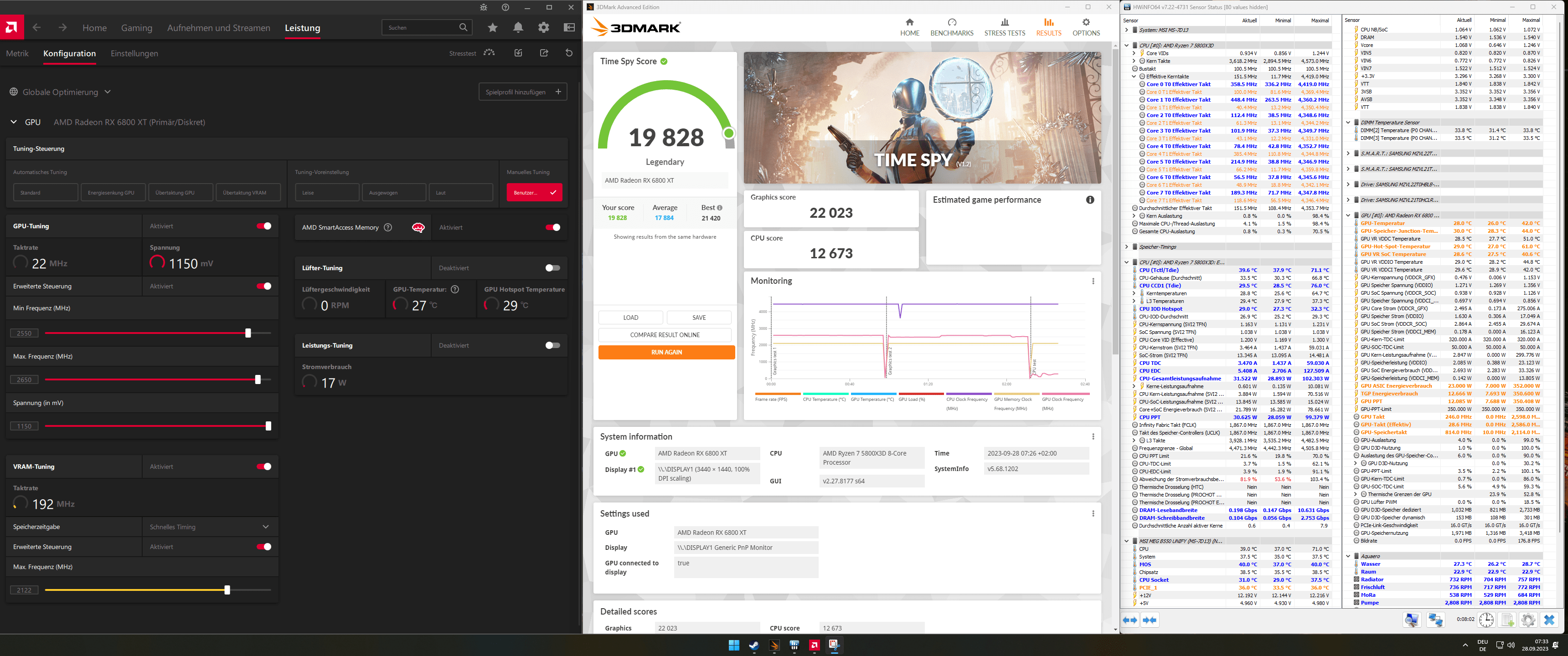Viewport: 1568px width, 656px height.
Task: Toggle the AMD sidebar panel icon
Action: tap(569, 27)
